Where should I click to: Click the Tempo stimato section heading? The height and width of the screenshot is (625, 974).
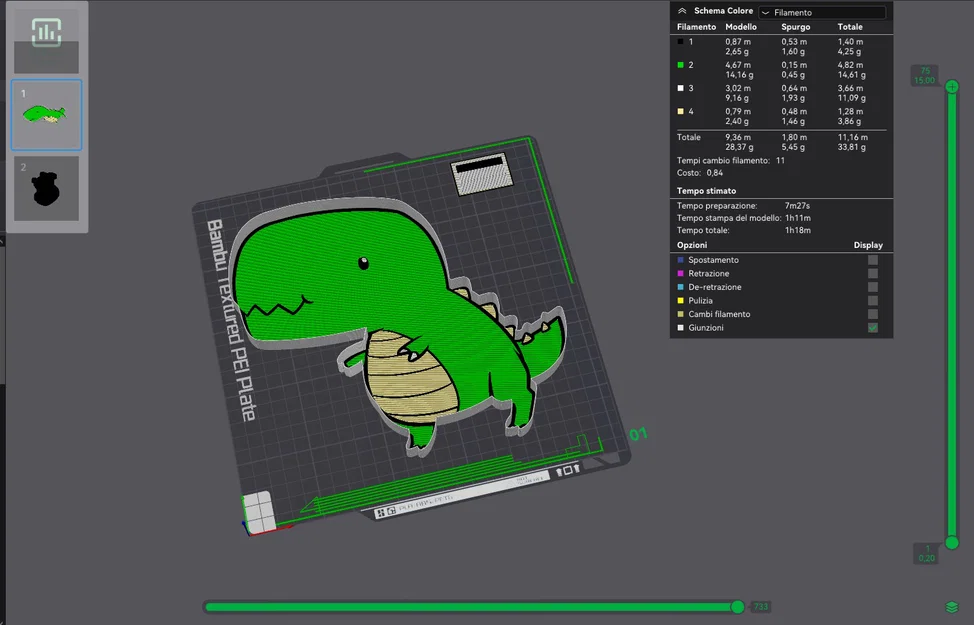coord(706,191)
